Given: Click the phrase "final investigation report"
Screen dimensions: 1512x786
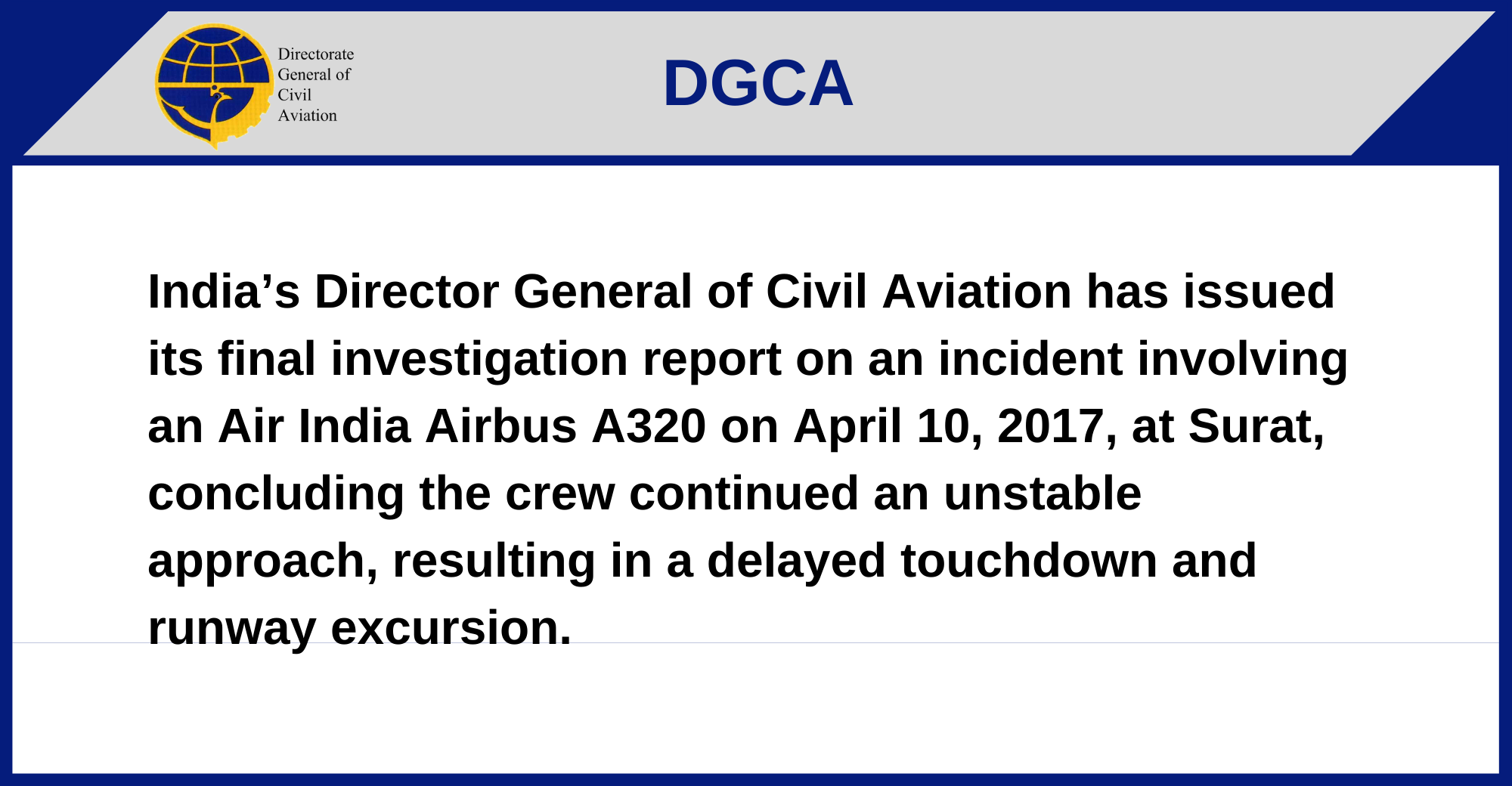Looking at the screenshot, I should tap(500, 359).
